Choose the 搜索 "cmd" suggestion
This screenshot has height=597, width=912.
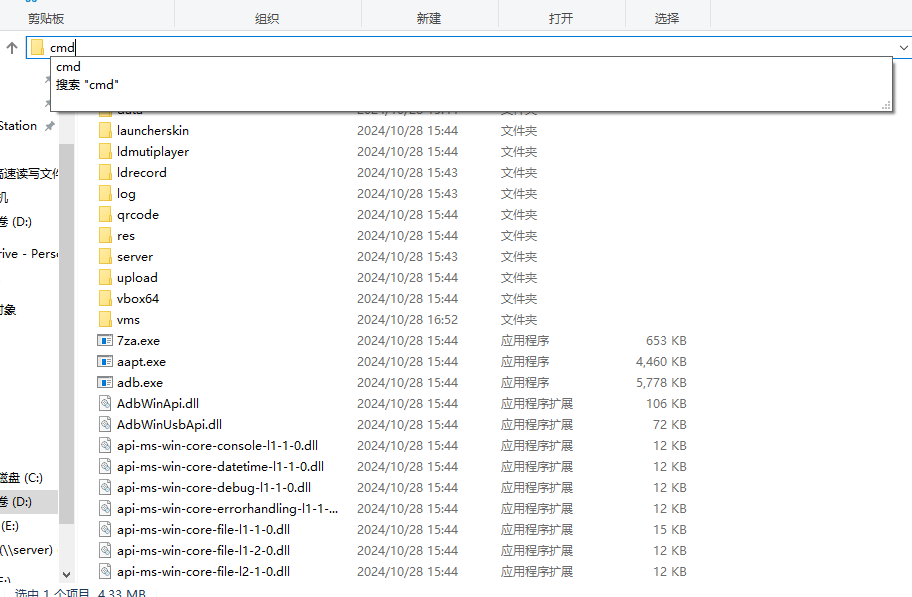point(88,85)
